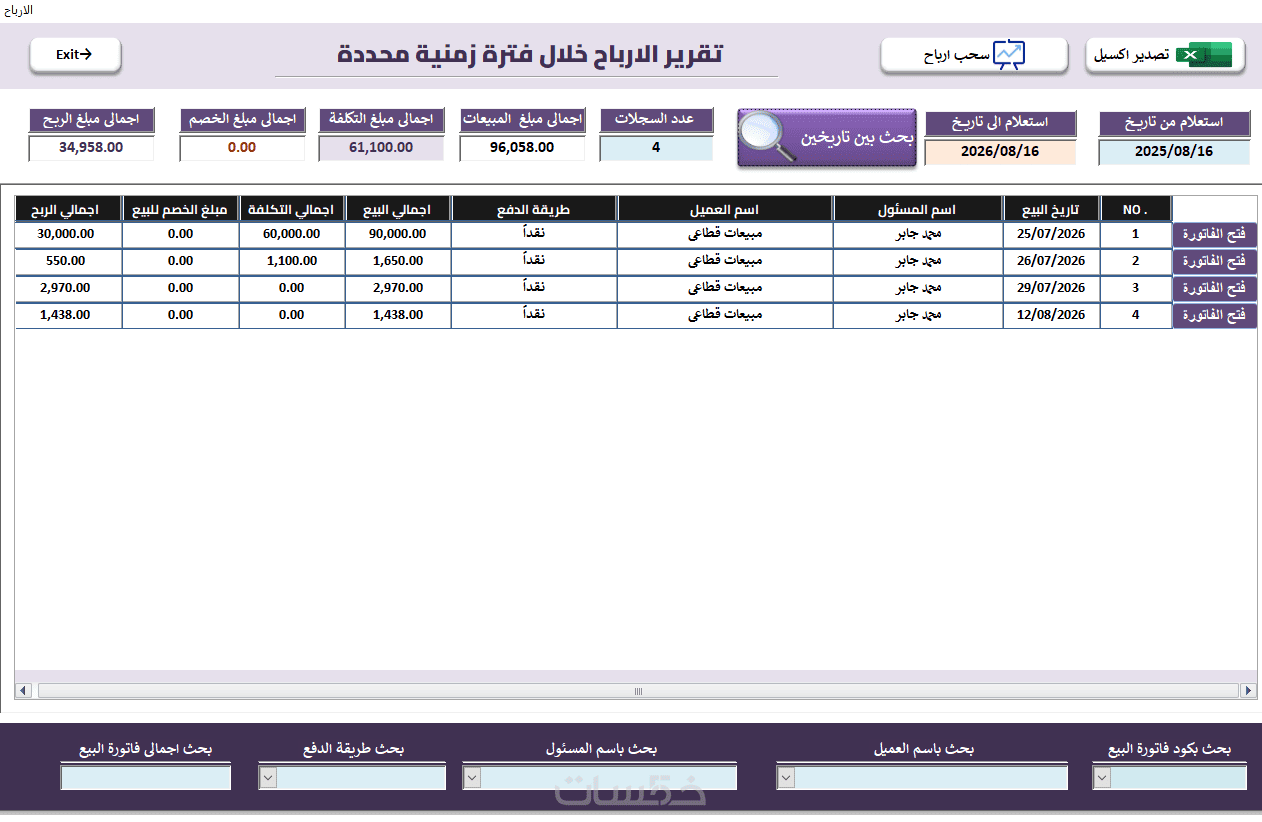Expand the payment method search dropdown
Screen dimensions: 1262x822
(267, 778)
